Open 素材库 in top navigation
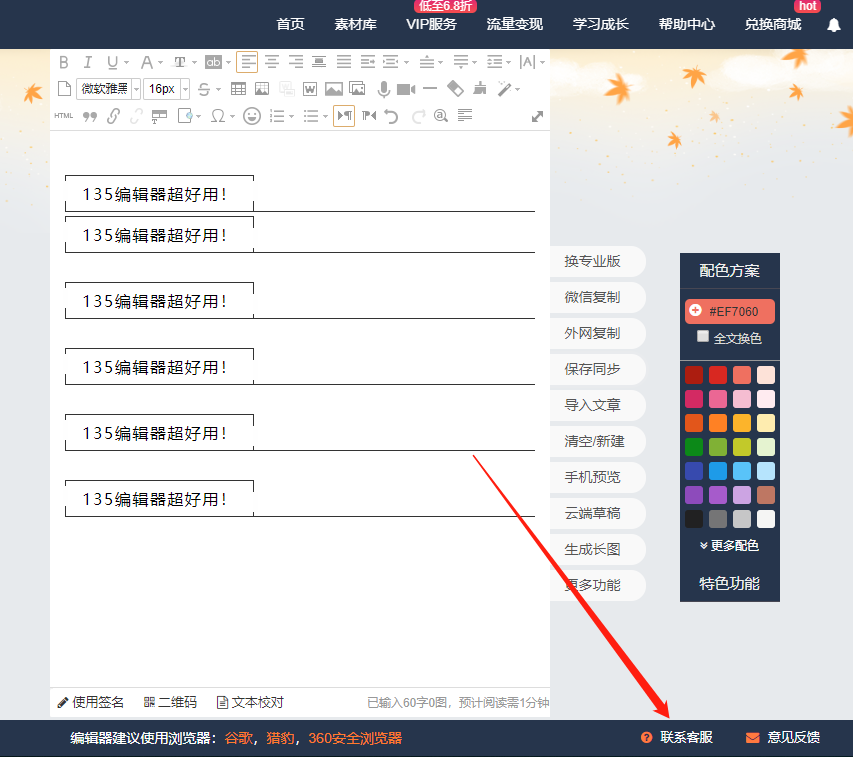853x757 pixels. [355, 24]
